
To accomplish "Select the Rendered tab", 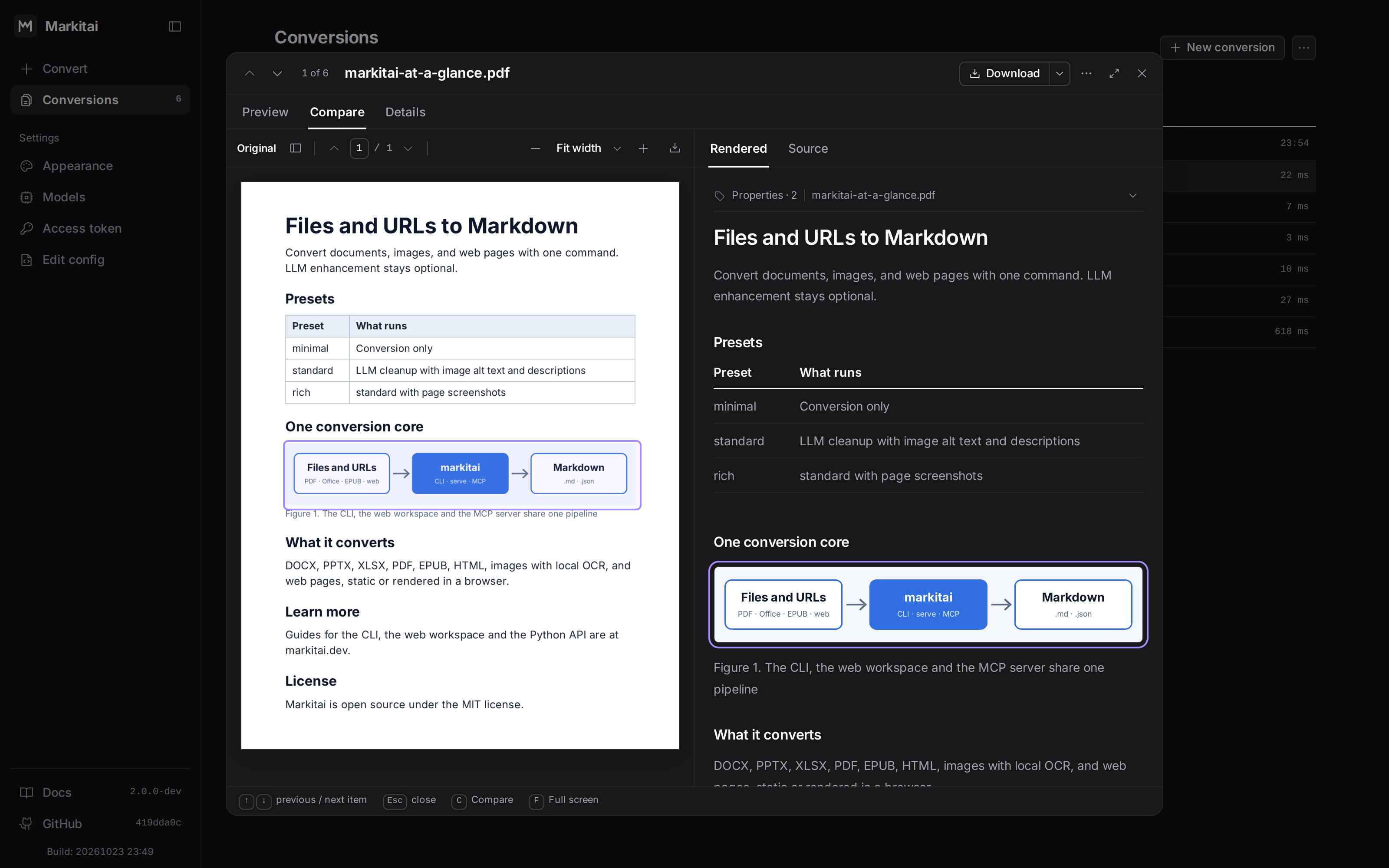I will pos(738,149).
